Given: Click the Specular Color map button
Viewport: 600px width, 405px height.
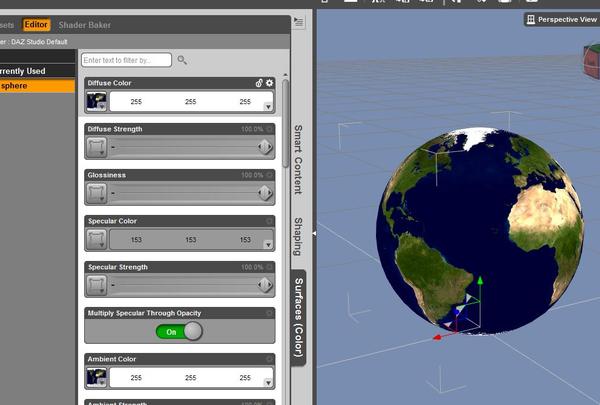Looking at the screenshot, I should tap(96, 239).
